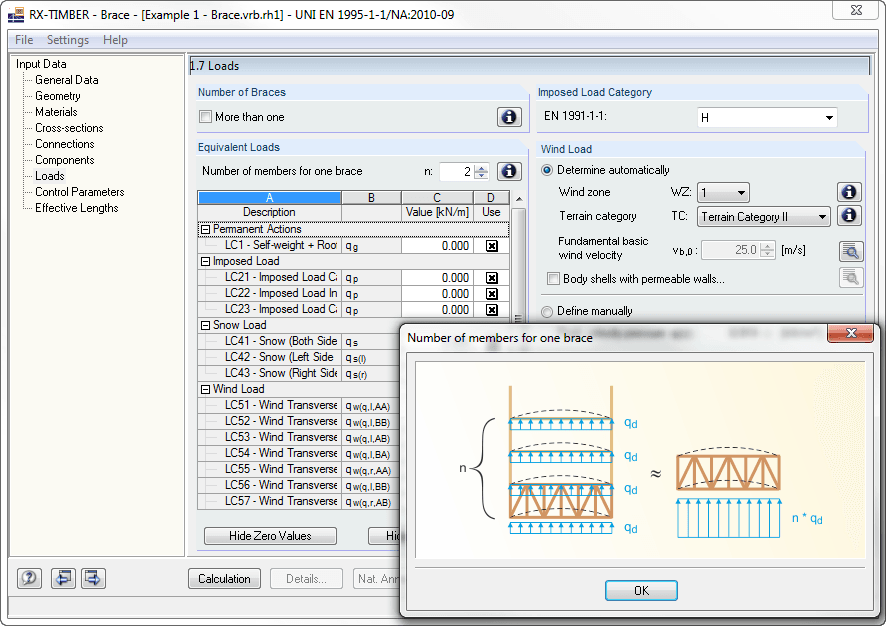Open Terrain category info icon
The height and width of the screenshot is (626, 886).
tap(848, 216)
